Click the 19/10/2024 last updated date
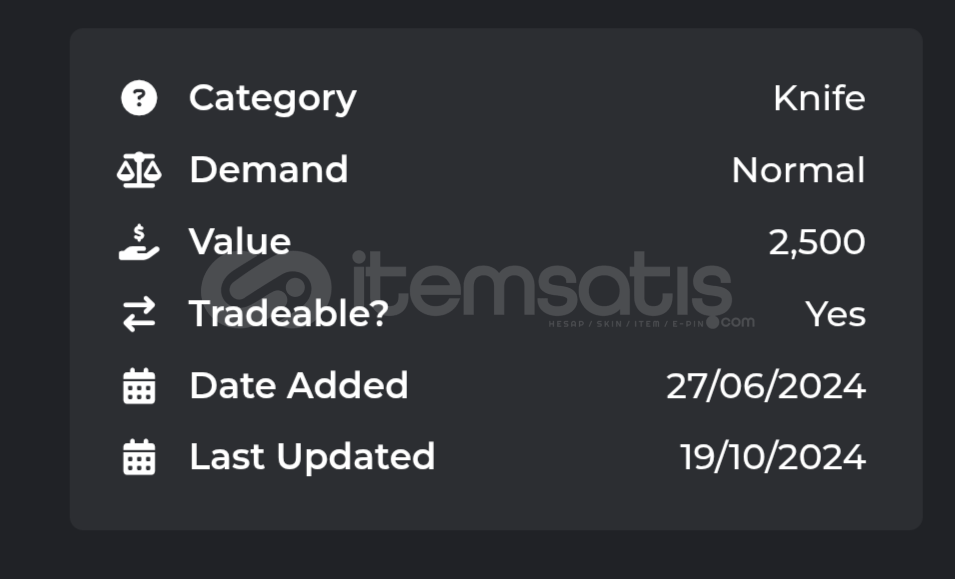955x579 pixels. pos(772,457)
